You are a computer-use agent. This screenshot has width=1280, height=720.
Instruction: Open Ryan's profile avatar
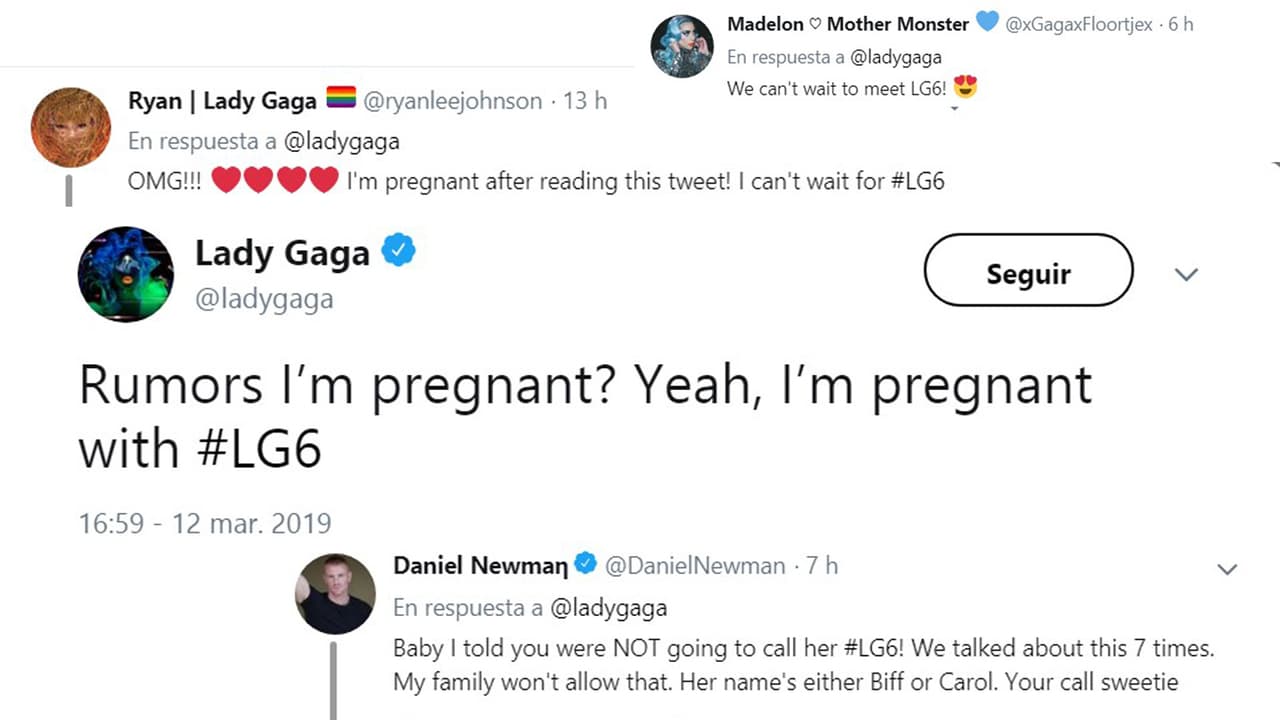coord(70,126)
